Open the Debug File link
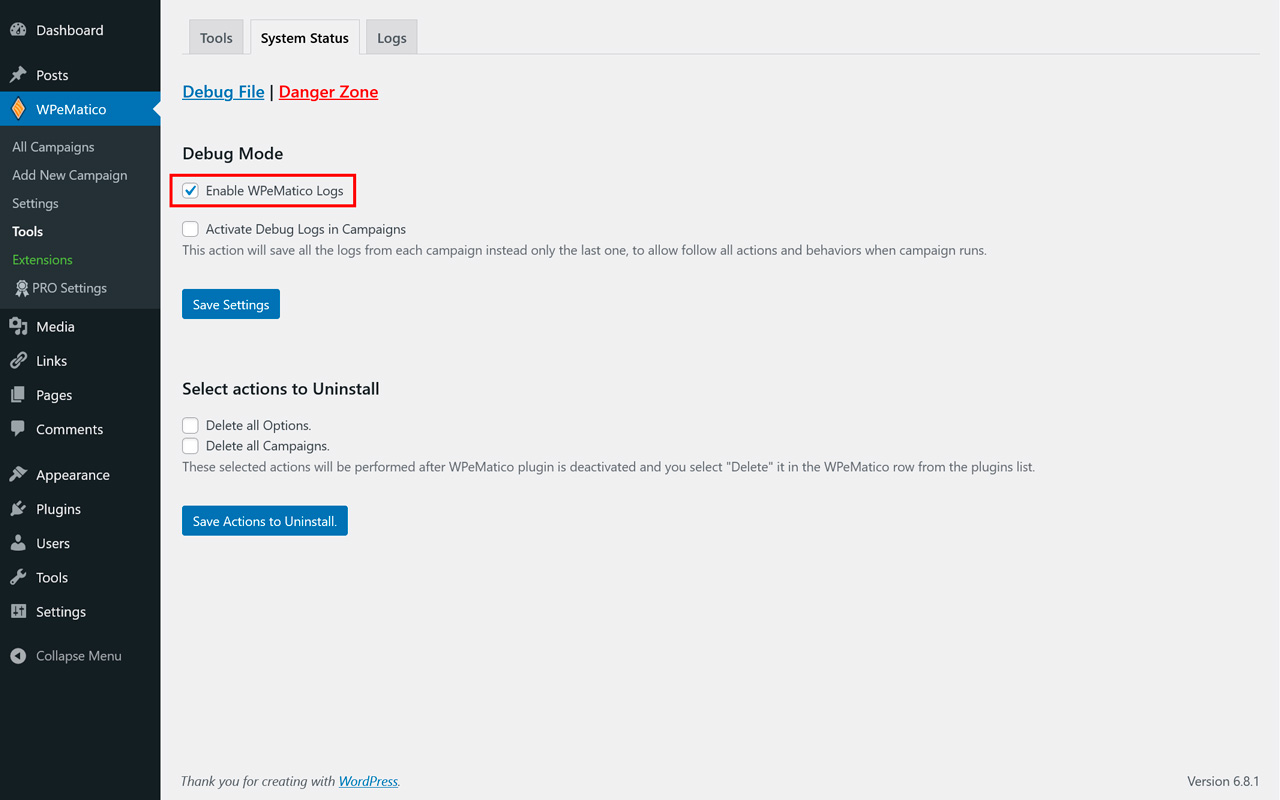Image resolution: width=1280 pixels, height=800 pixels. tap(223, 92)
